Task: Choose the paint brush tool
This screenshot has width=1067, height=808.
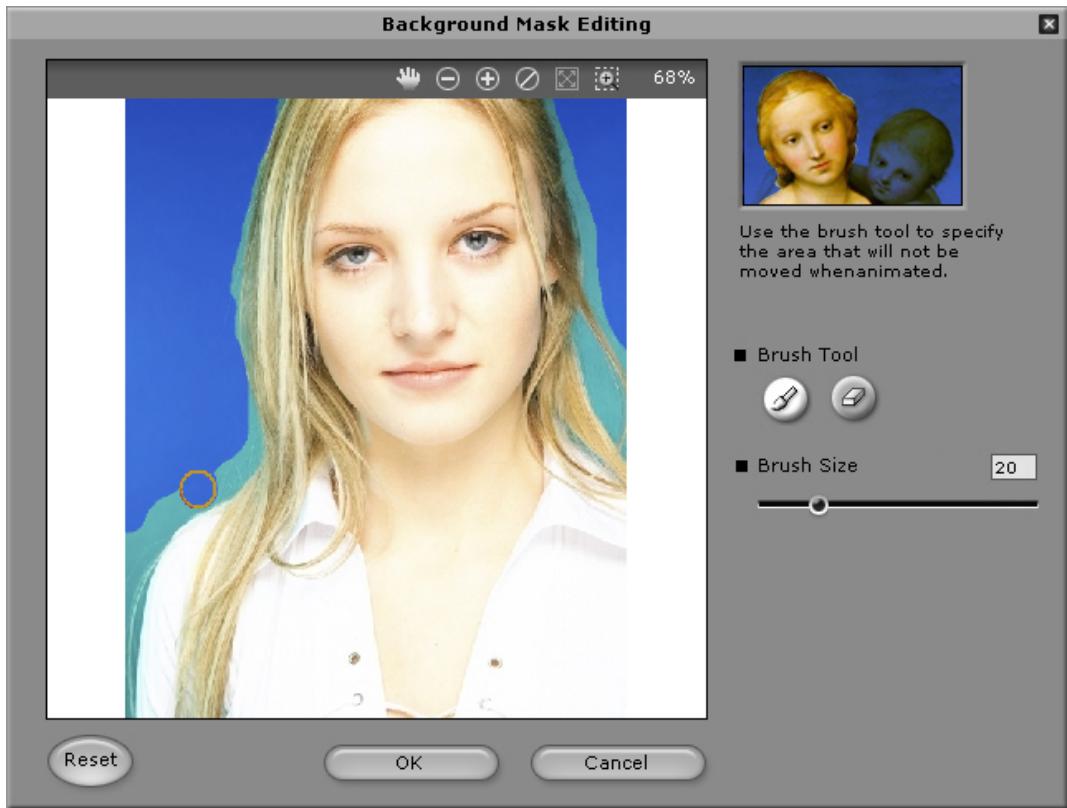Action: click(x=786, y=398)
